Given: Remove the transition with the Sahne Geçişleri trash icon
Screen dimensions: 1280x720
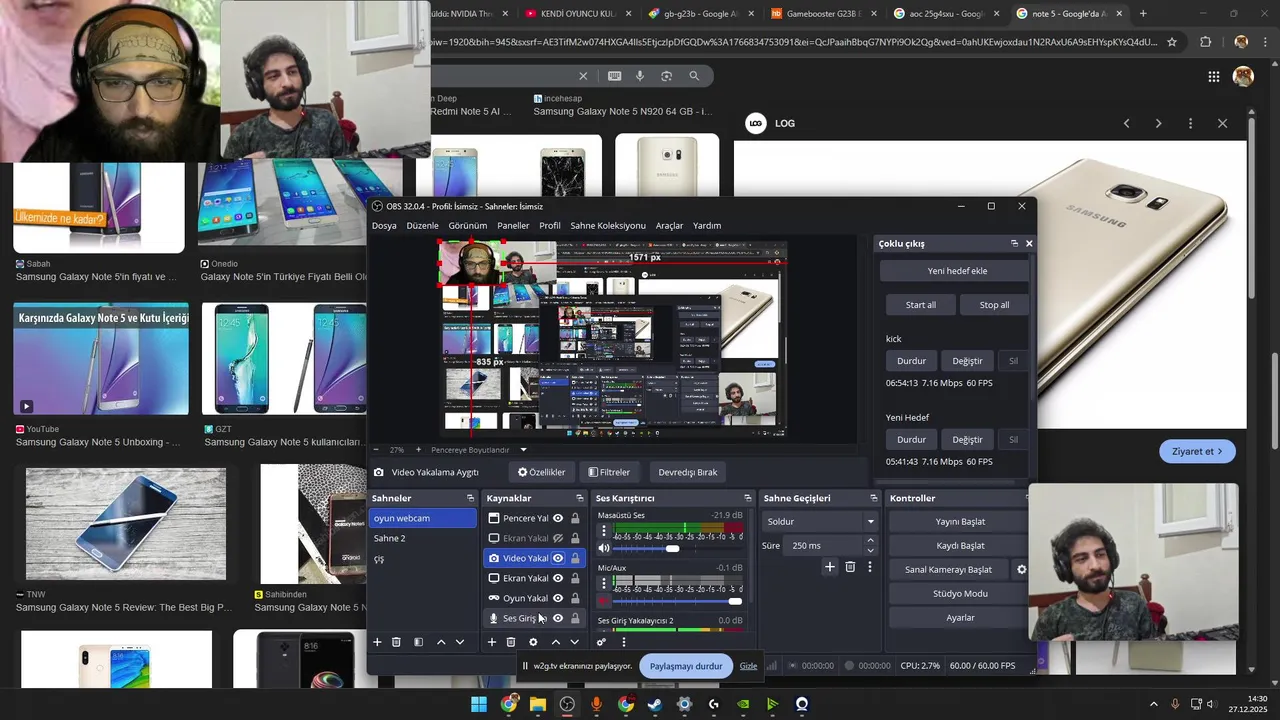Looking at the screenshot, I should click(x=850, y=567).
